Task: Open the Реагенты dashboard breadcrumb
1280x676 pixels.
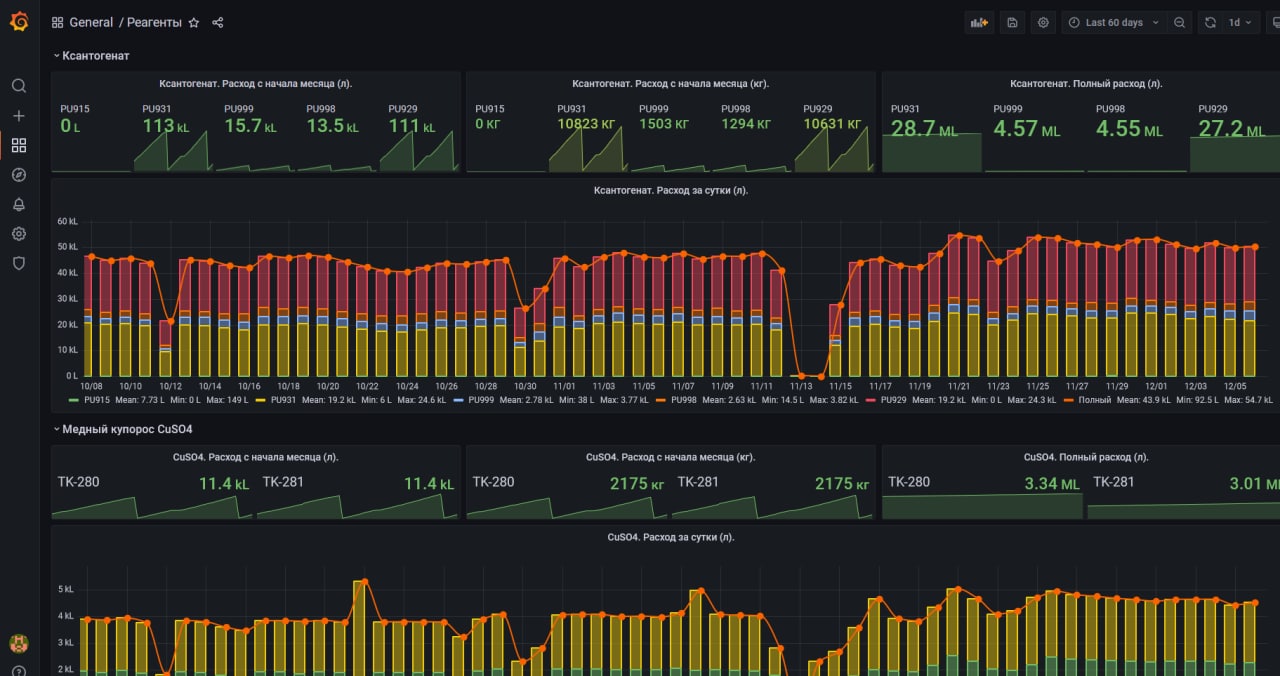Action: pos(154,22)
